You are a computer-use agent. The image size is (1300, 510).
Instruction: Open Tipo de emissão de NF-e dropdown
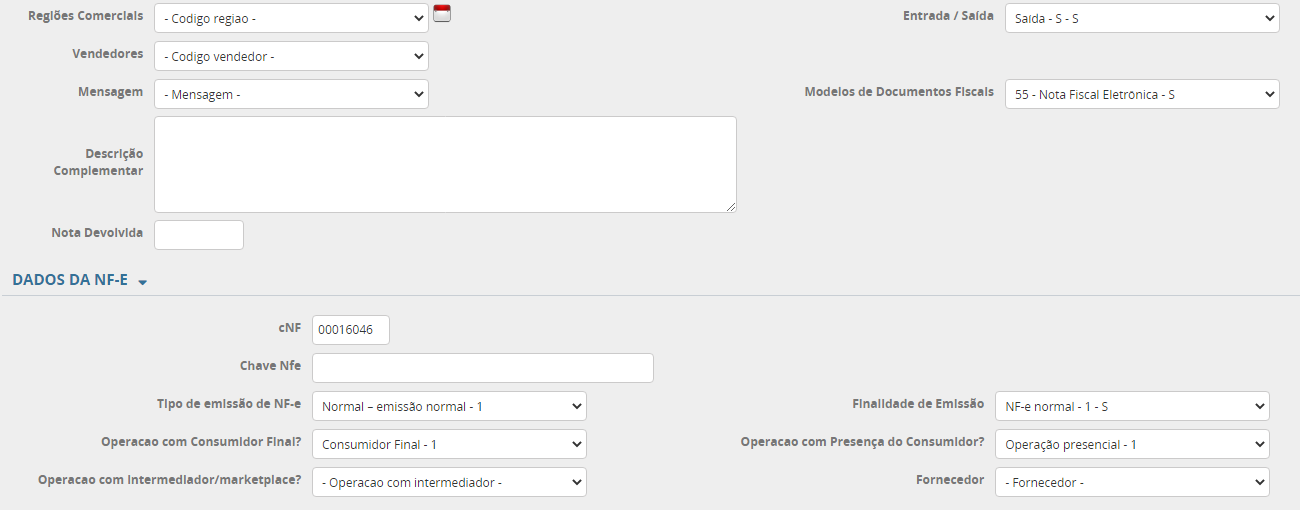(x=449, y=406)
